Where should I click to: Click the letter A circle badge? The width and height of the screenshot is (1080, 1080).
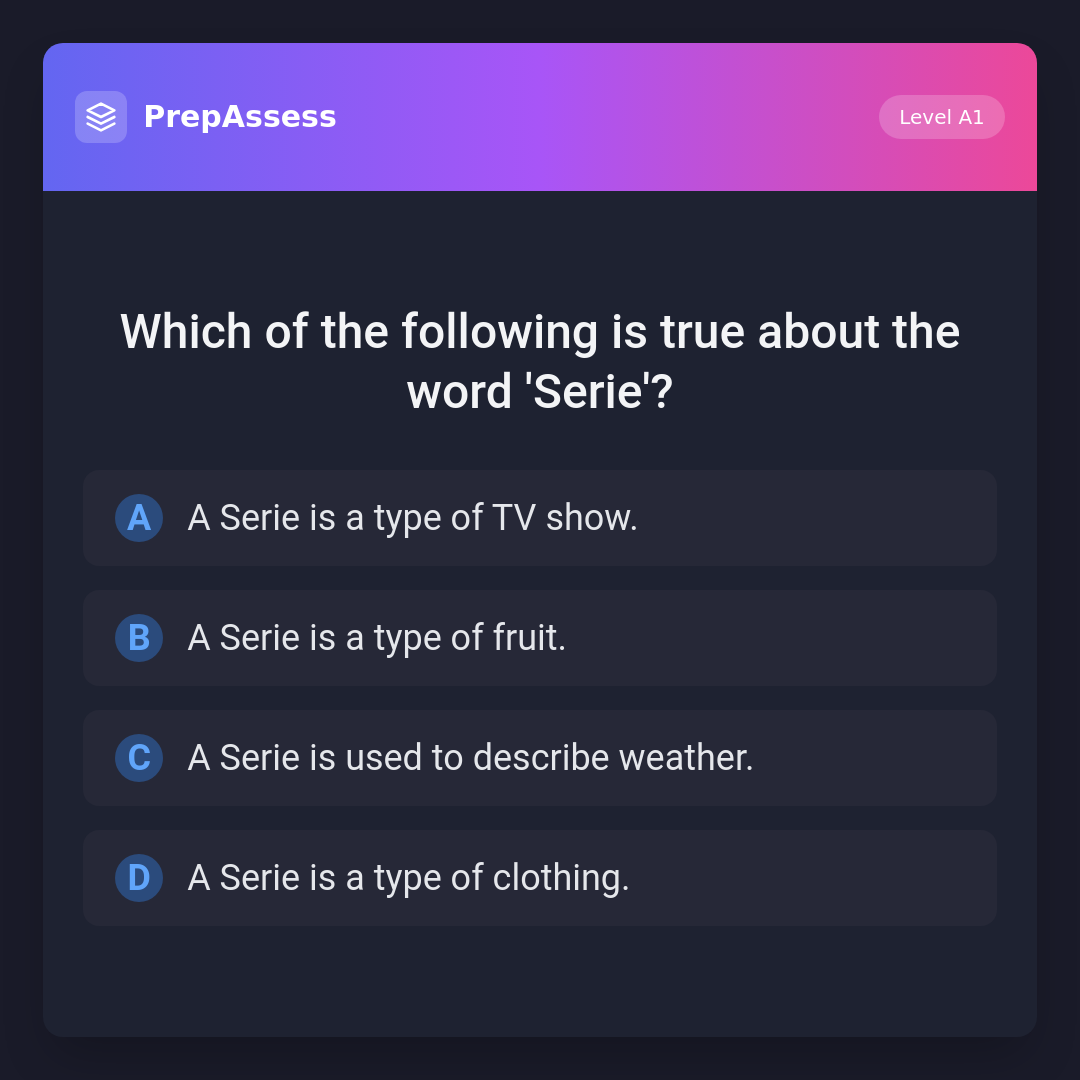(x=139, y=518)
